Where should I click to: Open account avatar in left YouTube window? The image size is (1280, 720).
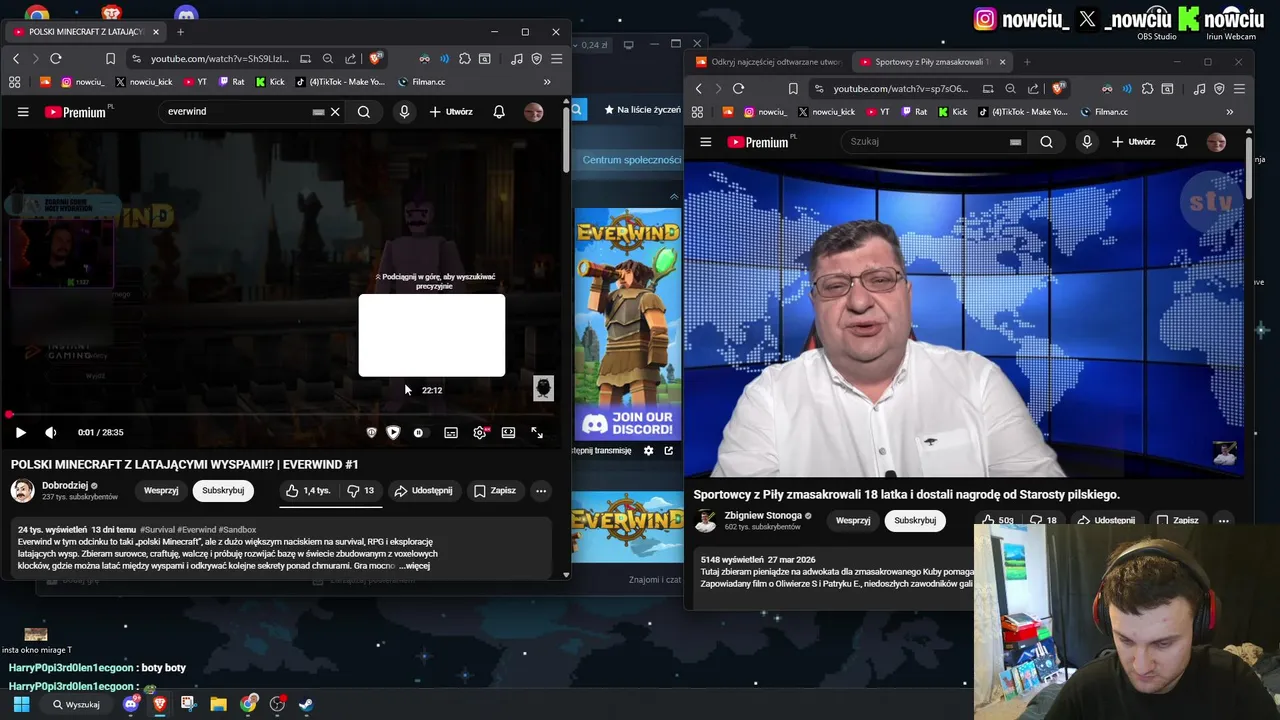(x=534, y=112)
